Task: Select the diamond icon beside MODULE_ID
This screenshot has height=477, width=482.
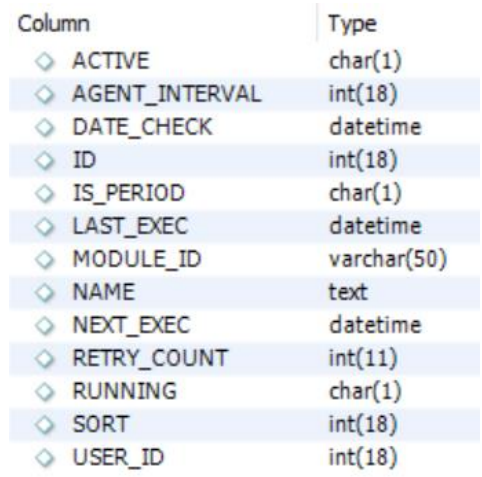Action: coord(44,260)
